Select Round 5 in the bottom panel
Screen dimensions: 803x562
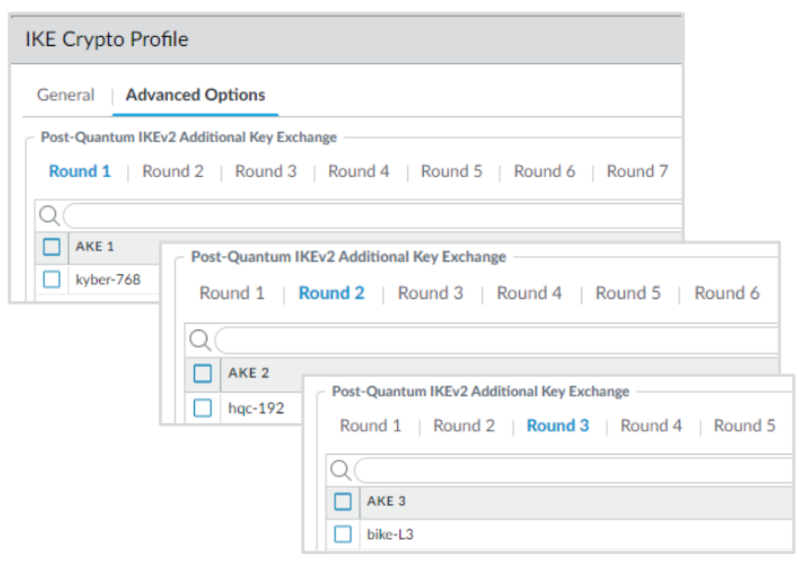pyautogui.click(x=744, y=425)
